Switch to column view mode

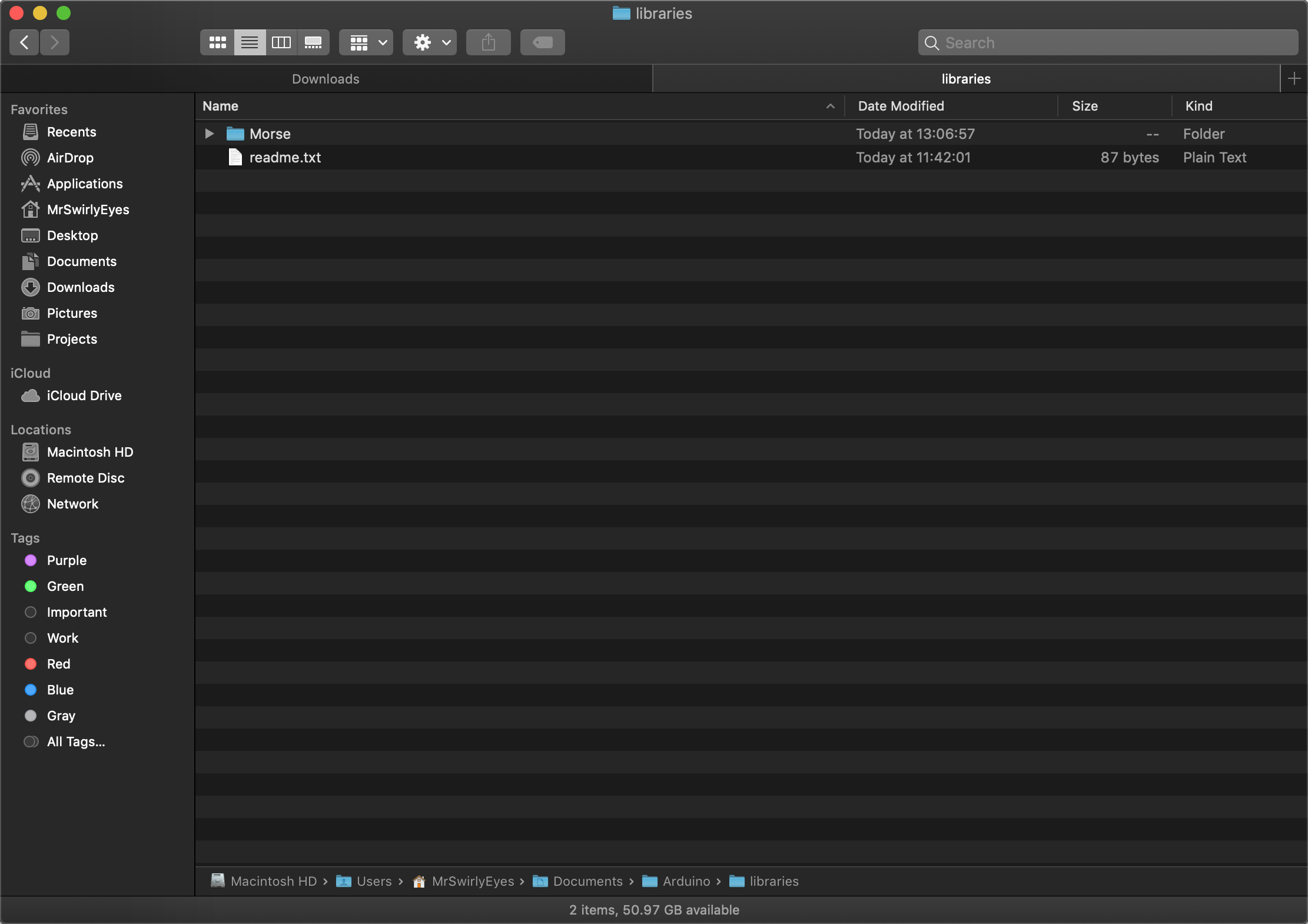(281, 42)
